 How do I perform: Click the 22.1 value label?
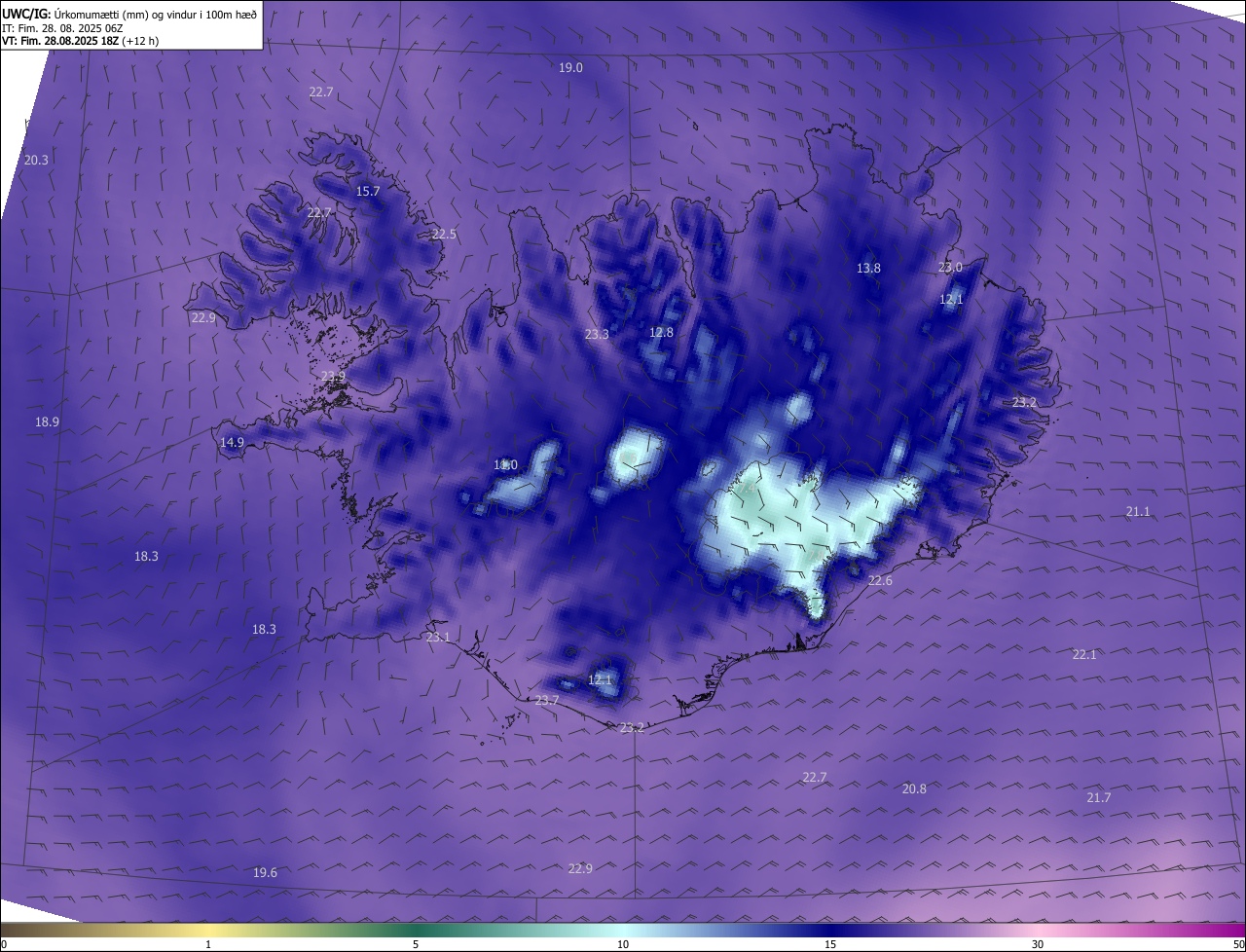[1084, 654]
